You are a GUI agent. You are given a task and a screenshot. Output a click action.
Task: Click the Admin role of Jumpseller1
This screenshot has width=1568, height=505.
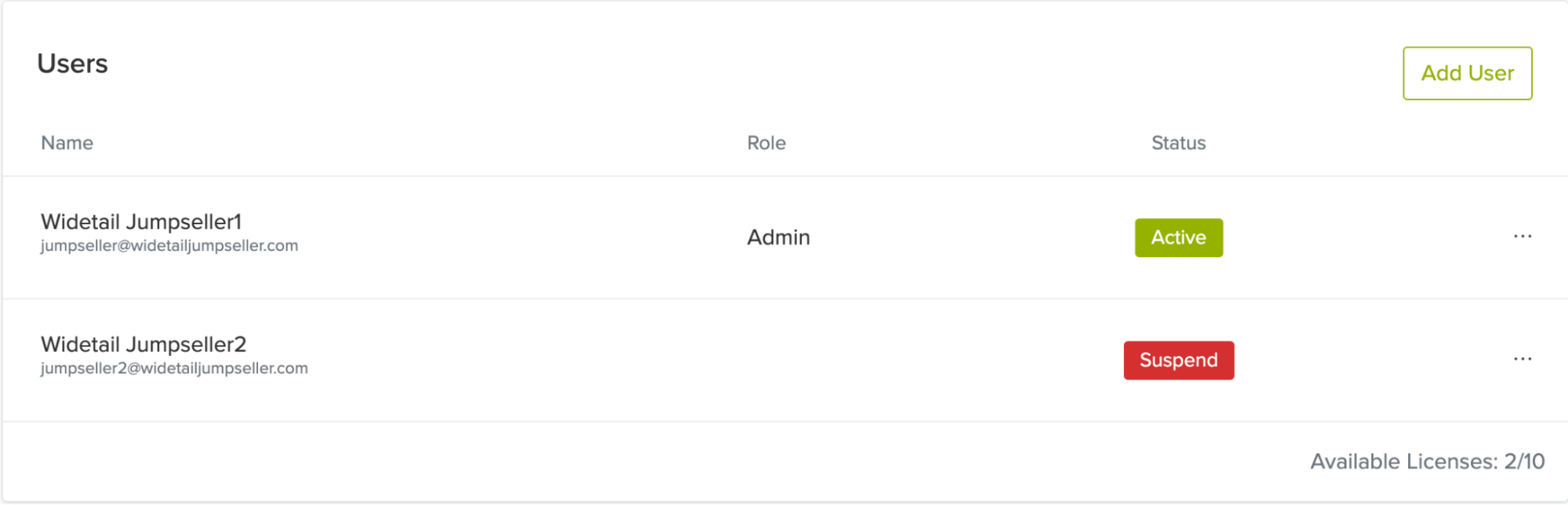[778, 238]
